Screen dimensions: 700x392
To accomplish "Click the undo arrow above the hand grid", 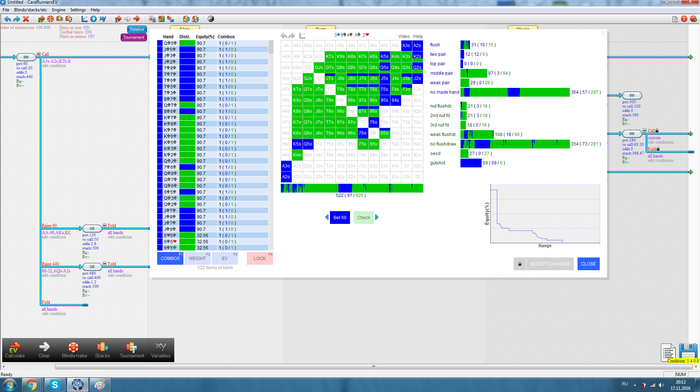I will point(283,36).
